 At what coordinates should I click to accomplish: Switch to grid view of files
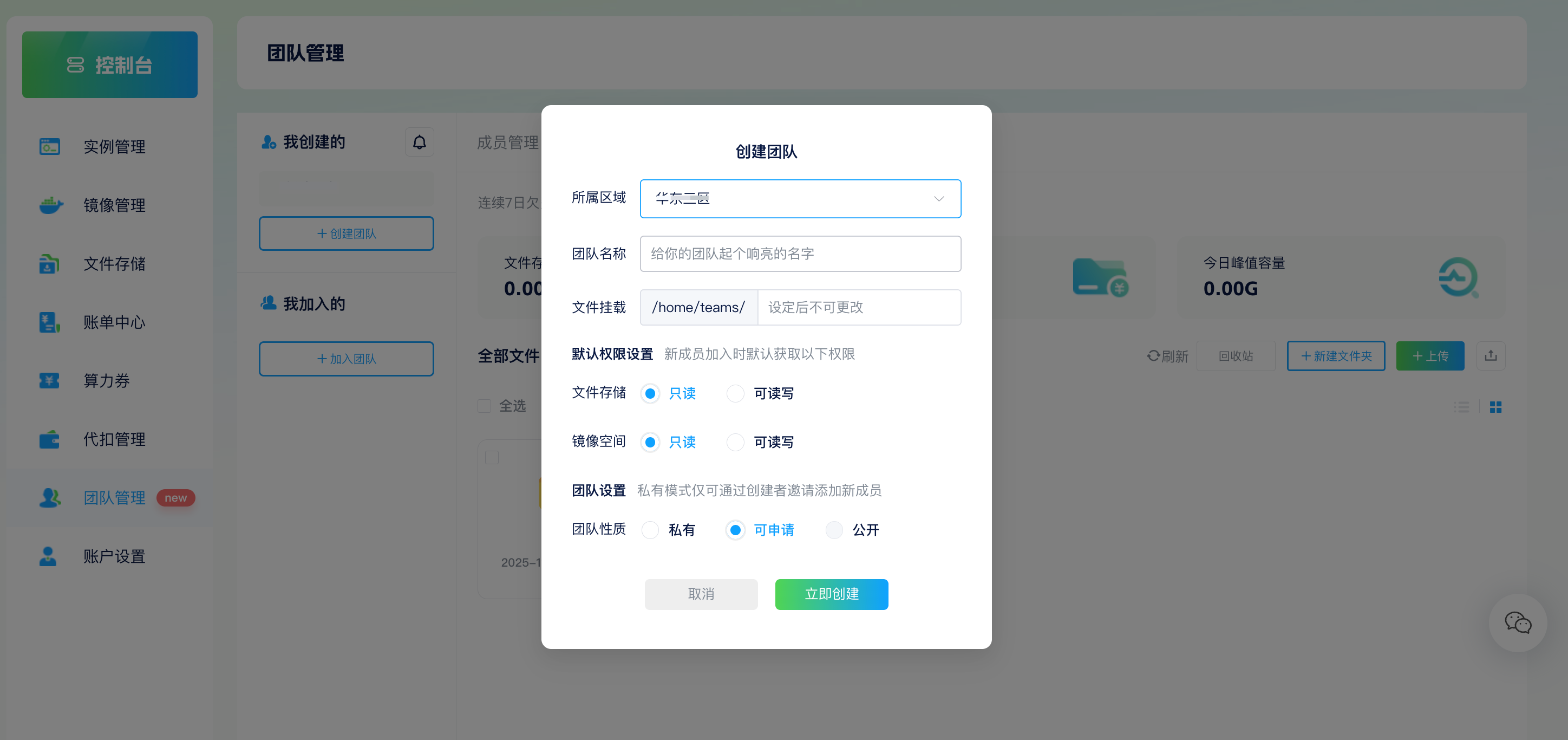point(1497,406)
